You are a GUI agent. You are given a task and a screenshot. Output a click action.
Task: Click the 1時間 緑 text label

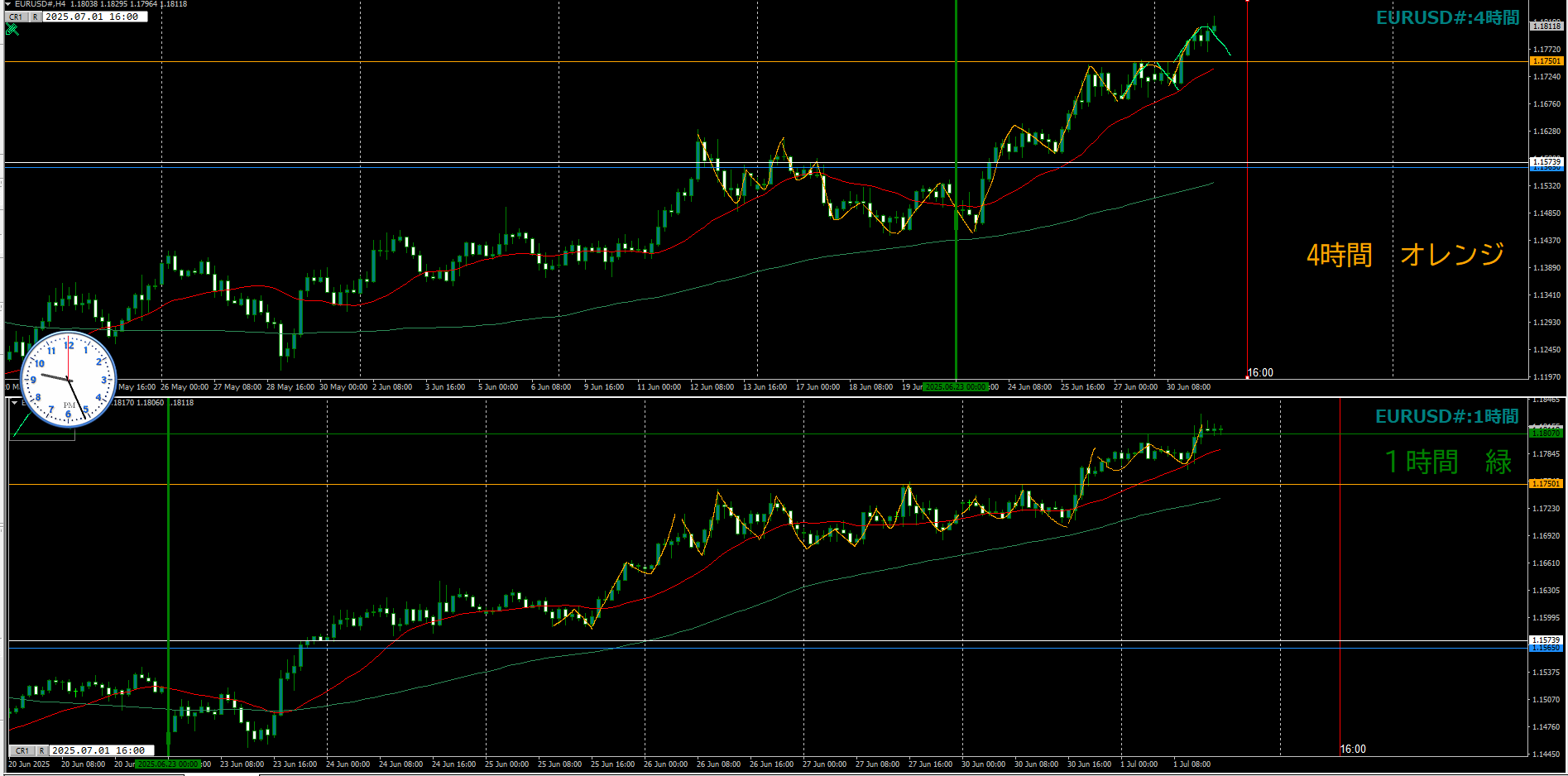tap(1449, 462)
